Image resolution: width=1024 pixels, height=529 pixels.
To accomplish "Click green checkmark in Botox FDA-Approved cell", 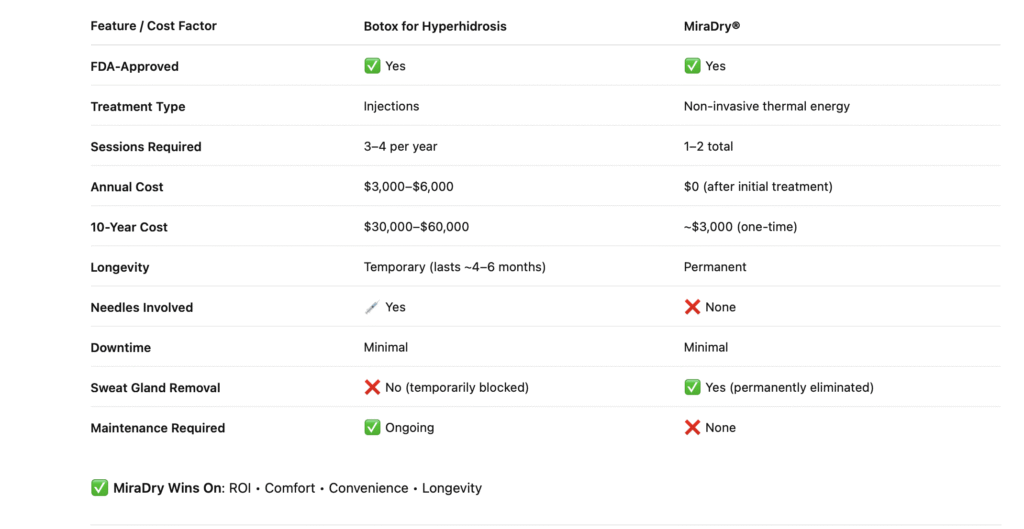I will [x=372, y=66].
